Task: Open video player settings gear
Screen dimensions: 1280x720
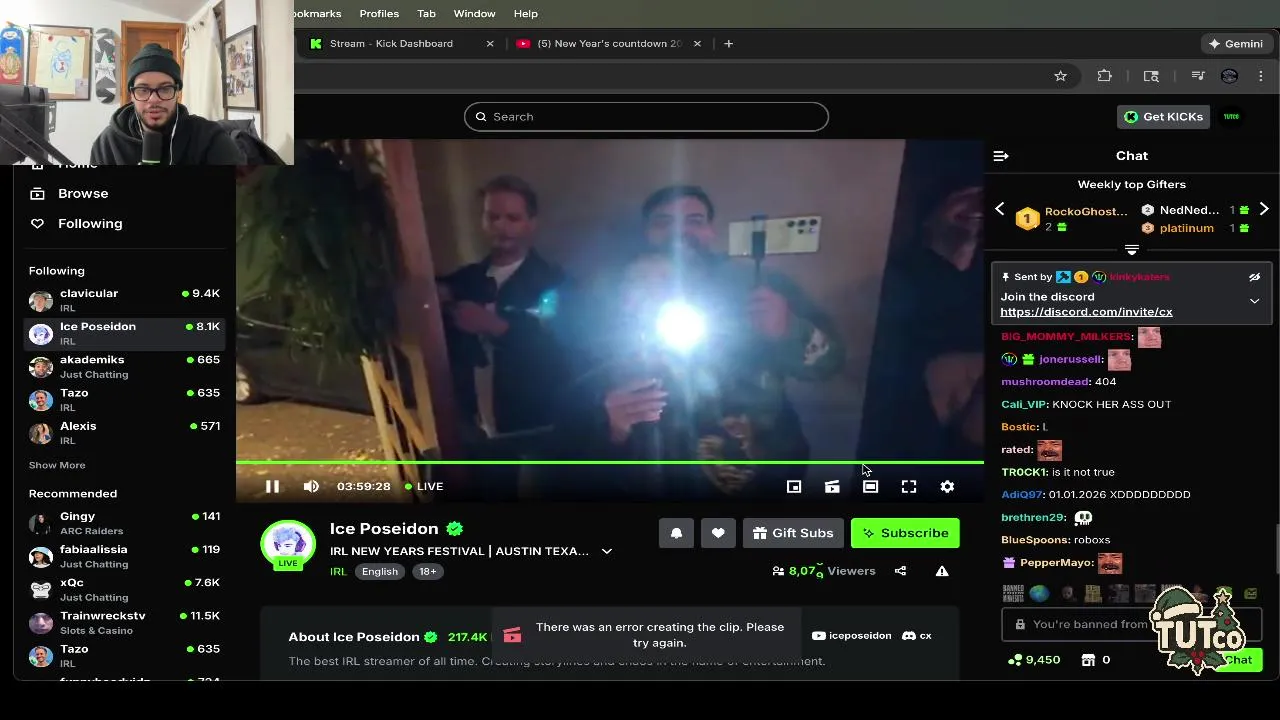Action: point(947,487)
